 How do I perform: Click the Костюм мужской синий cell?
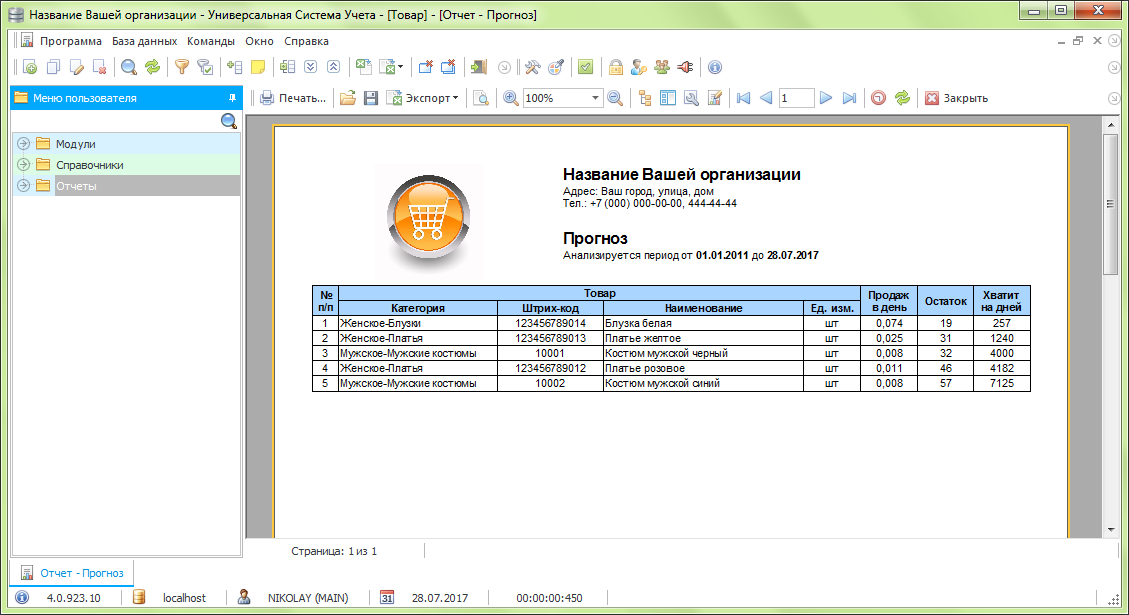point(703,383)
